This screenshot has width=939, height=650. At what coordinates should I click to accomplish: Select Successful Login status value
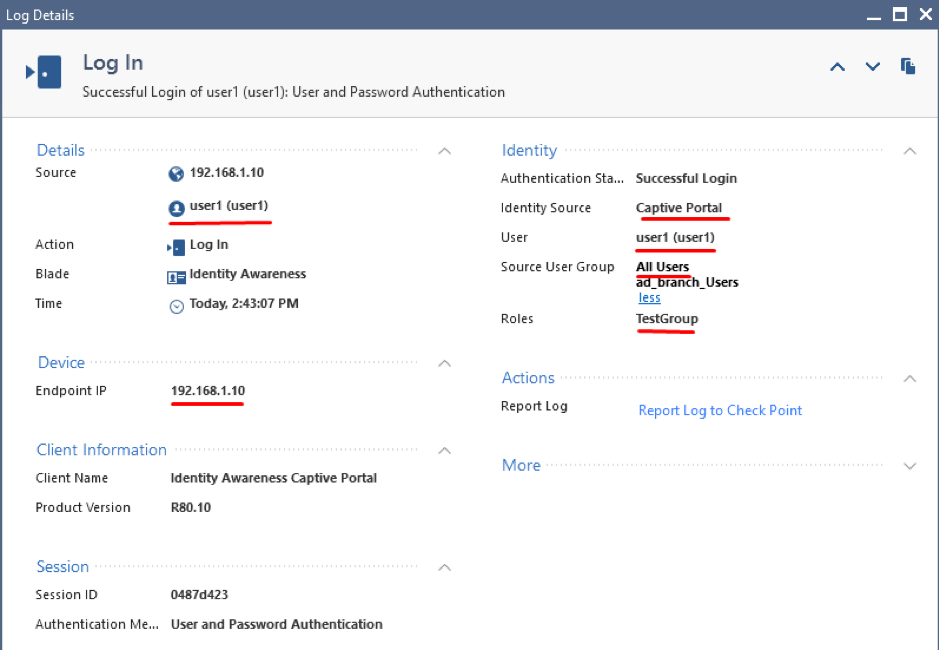pyautogui.click(x=686, y=179)
